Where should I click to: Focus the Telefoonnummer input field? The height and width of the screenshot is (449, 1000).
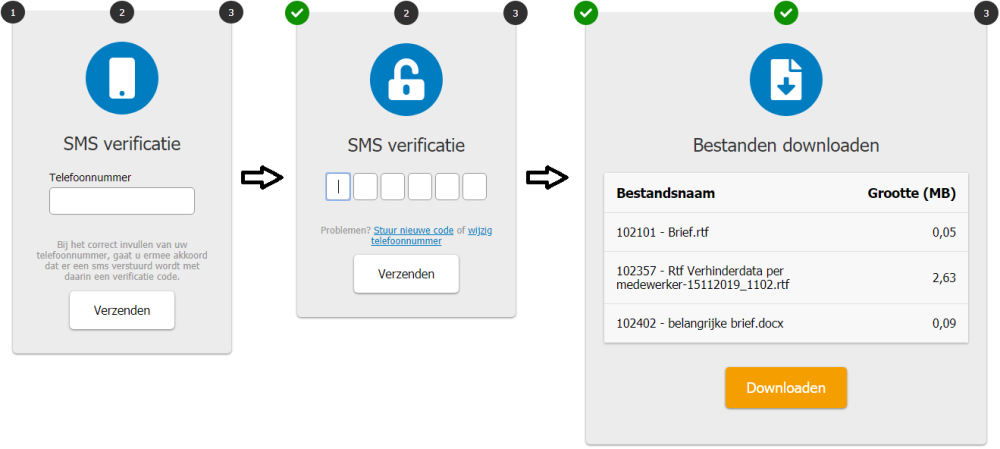click(122, 201)
